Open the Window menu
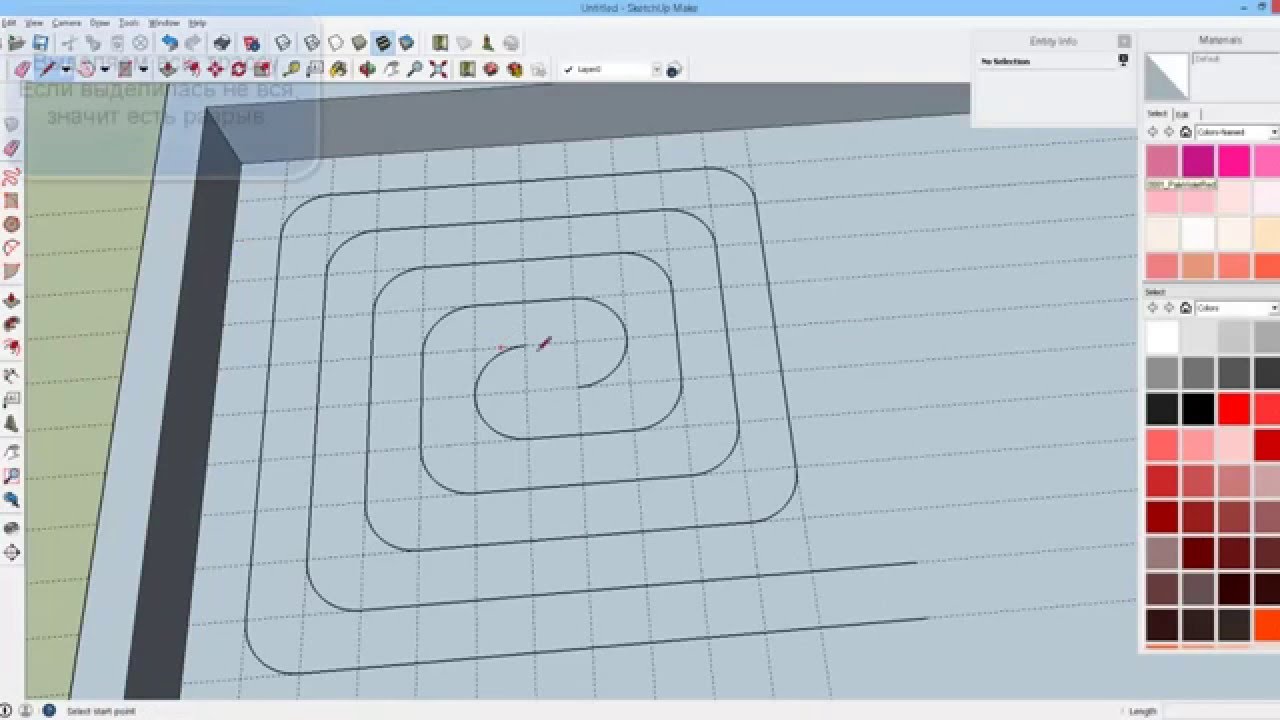The height and width of the screenshot is (720, 1280). (163, 22)
